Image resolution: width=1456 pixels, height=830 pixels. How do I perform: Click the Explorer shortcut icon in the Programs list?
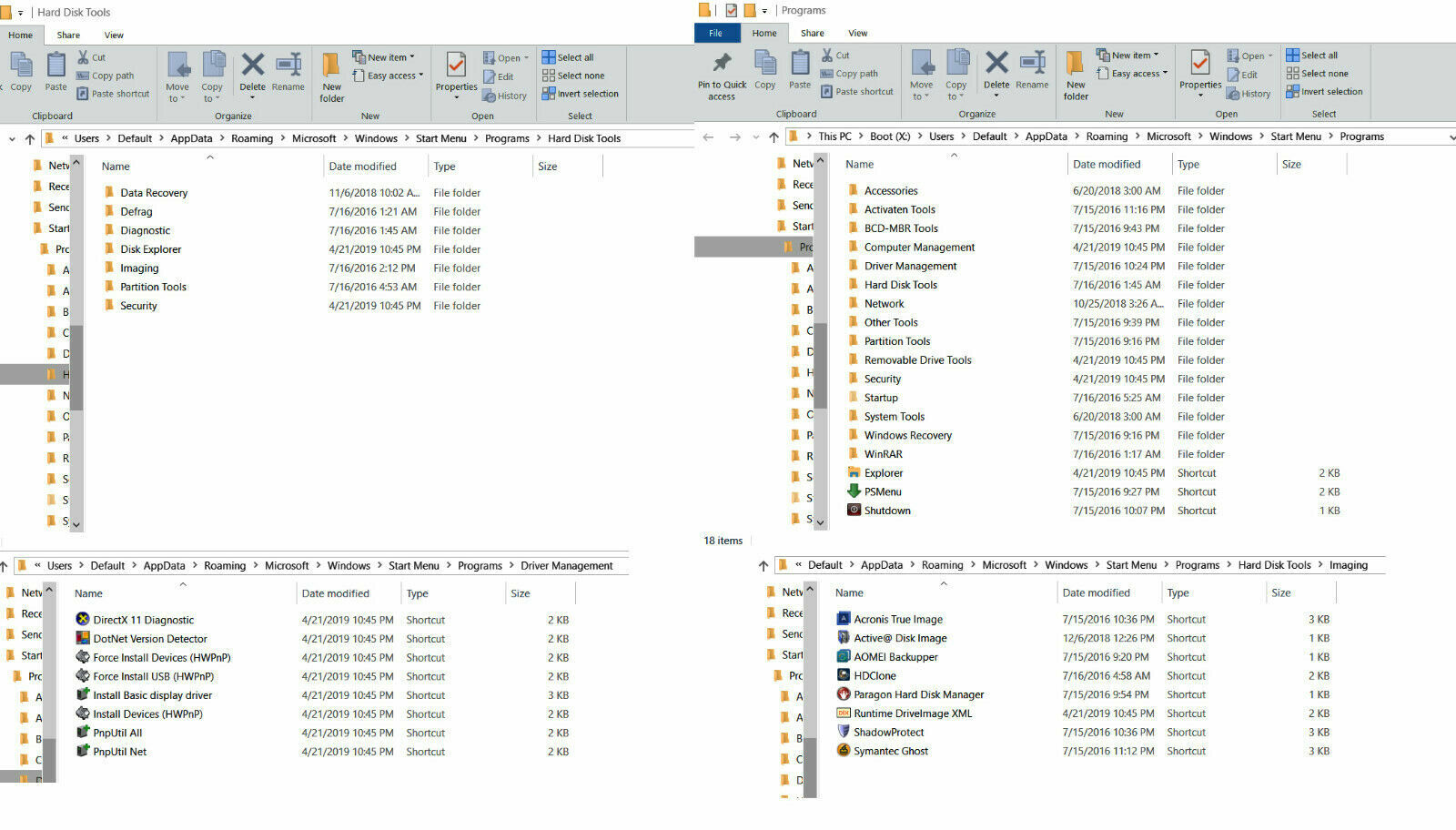click(854, 472)
